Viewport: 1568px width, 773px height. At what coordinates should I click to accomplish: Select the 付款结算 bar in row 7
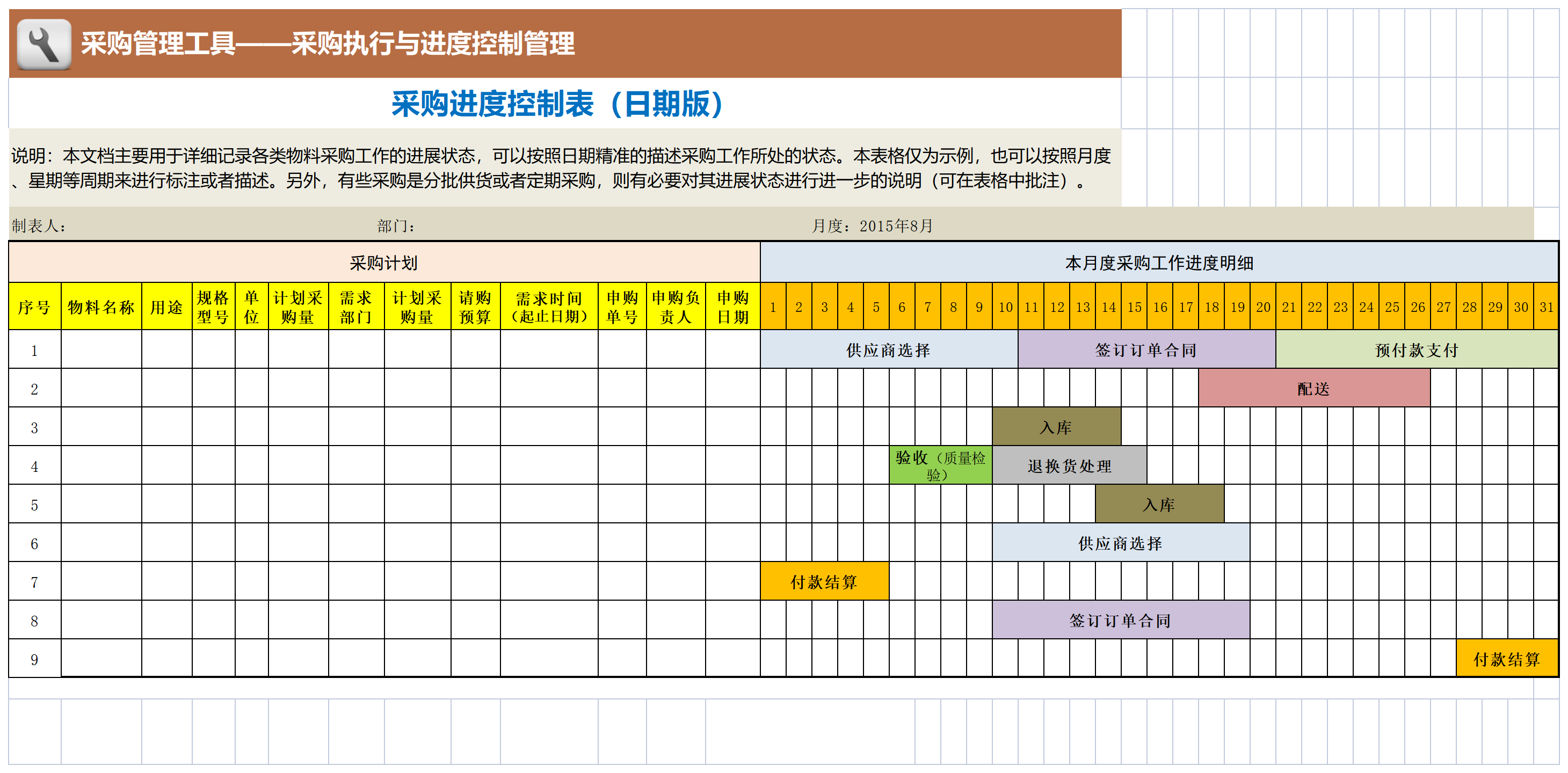pyautogui.click(x=825, y=581)
